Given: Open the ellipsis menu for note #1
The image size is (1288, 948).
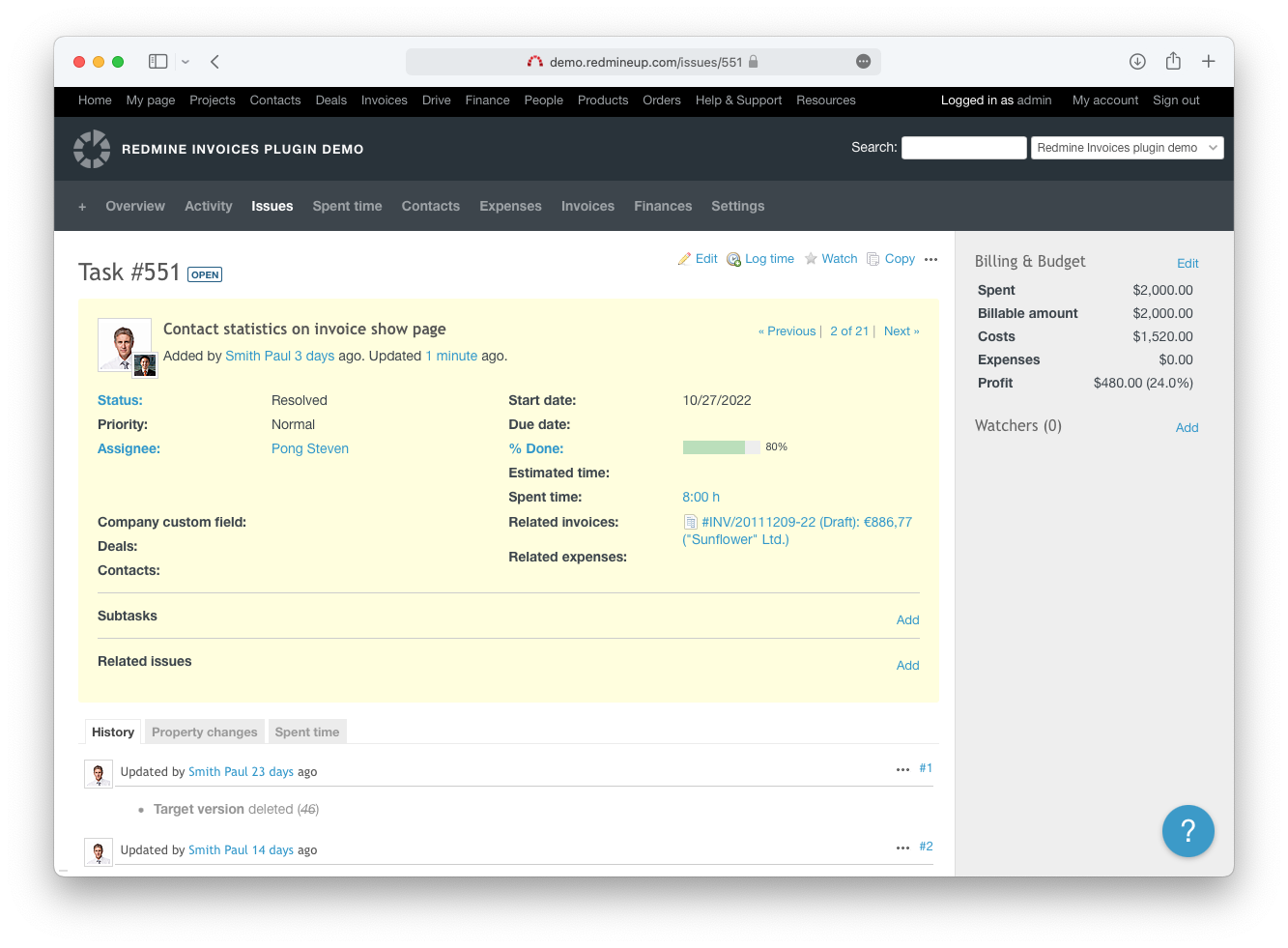Looking at the screenshot, I should coord(902,769).
